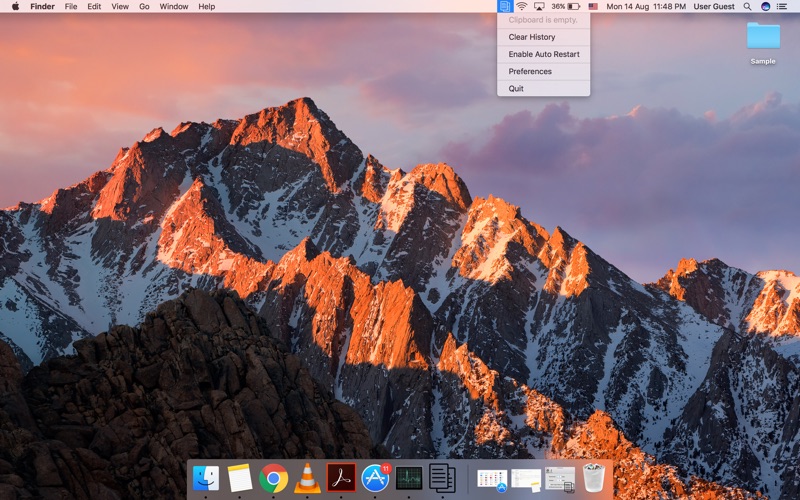Click the clipboard documents app in Dock
The width and height of the screenshot is (800, 500).
tap(442, 478)
